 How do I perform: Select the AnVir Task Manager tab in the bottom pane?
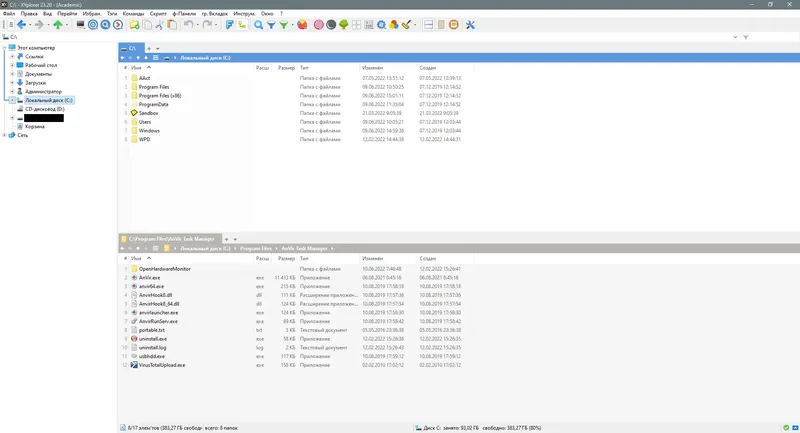click(x=170, y=239)
